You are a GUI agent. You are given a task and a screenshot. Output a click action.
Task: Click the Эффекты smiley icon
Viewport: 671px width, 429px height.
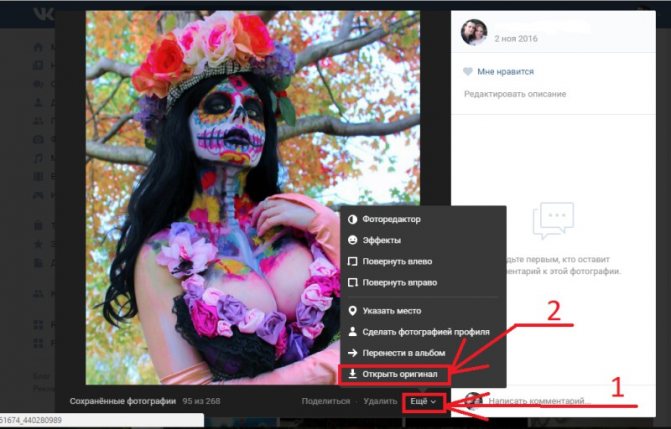click(x=351, y=240)
